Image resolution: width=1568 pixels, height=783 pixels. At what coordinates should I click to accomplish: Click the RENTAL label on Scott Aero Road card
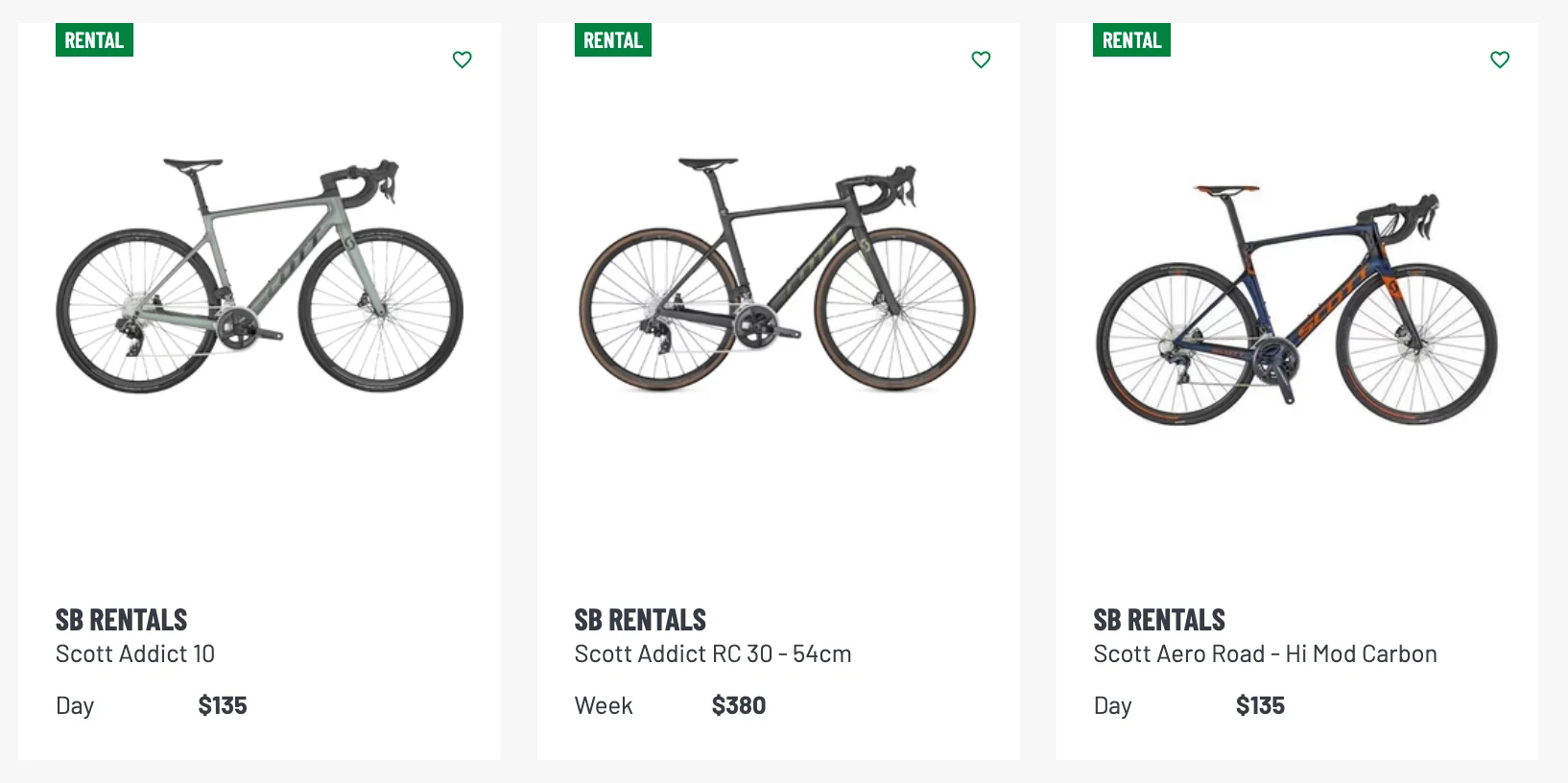coord(1131,39)
